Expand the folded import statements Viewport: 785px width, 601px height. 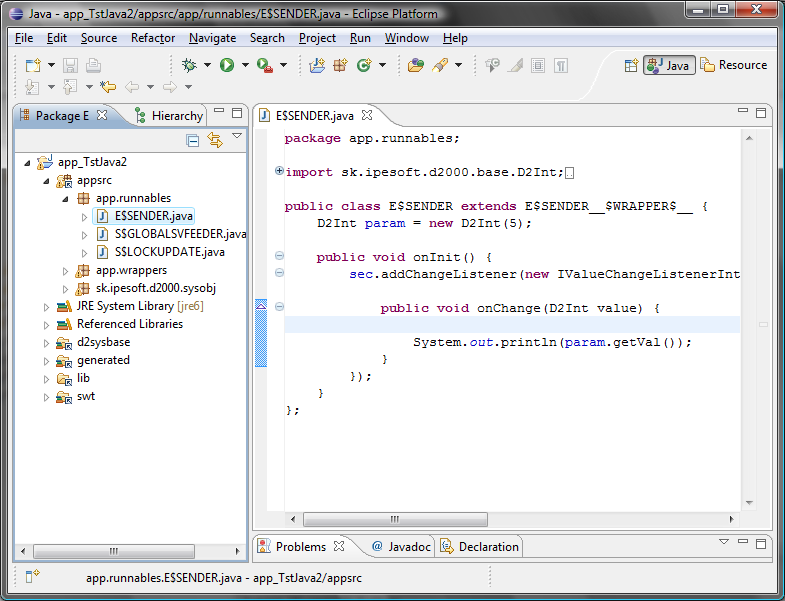280,172
